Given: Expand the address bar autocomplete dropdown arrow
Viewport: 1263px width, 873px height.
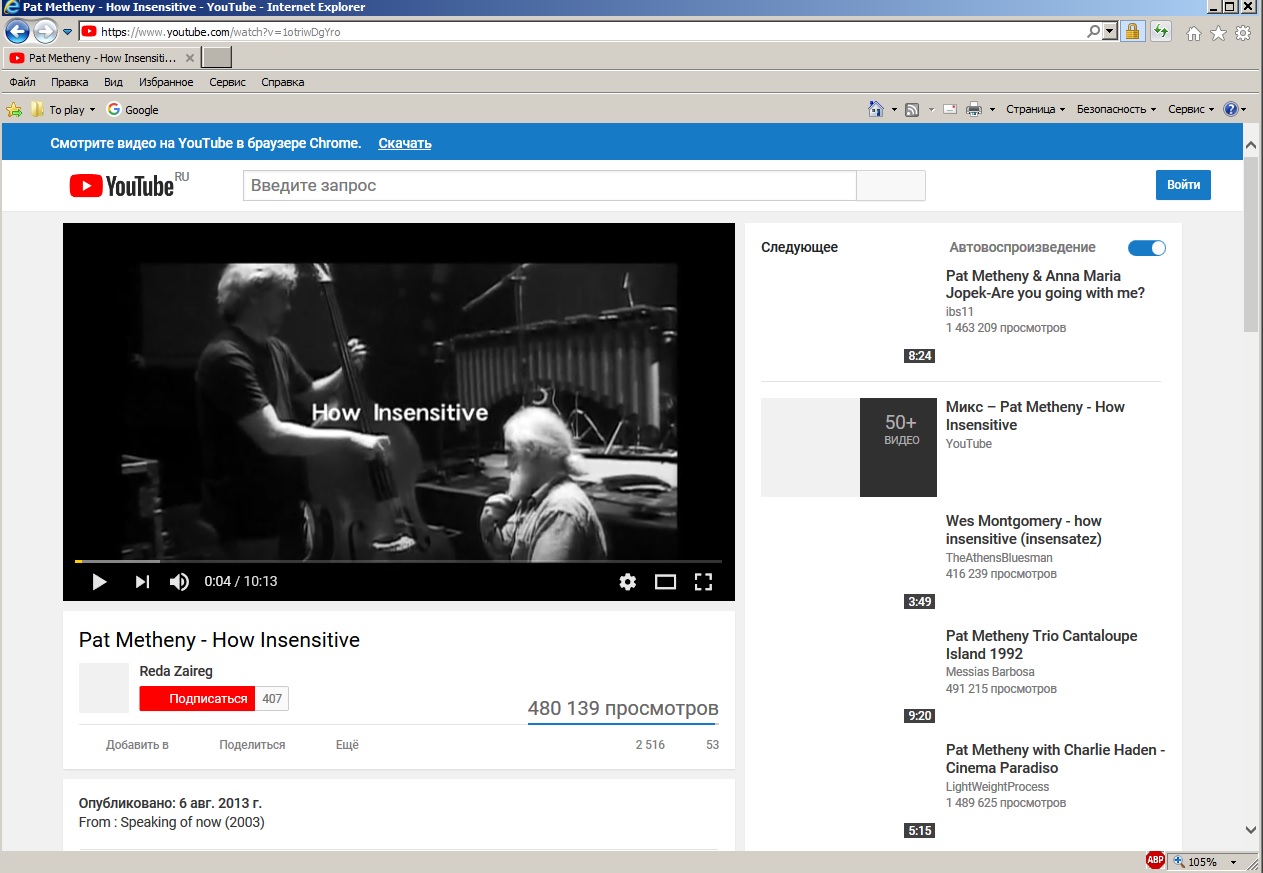Looking at the screenshot, I should (1109, 32).
